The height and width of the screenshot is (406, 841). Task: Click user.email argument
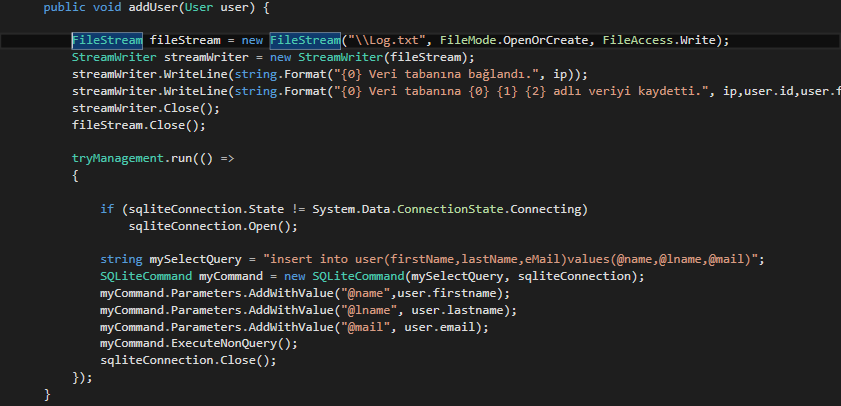coord(440,327)
